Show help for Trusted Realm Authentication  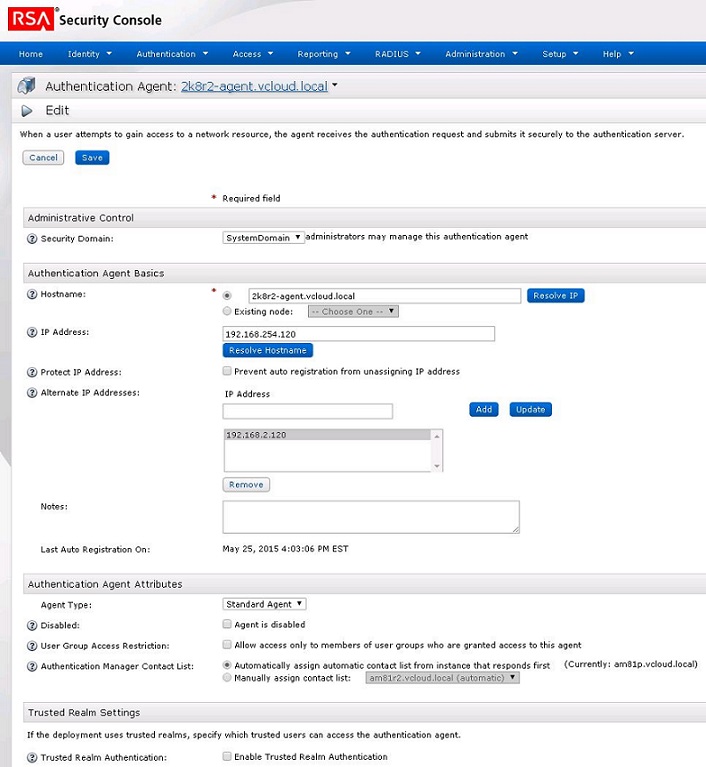tap(32, 758)
